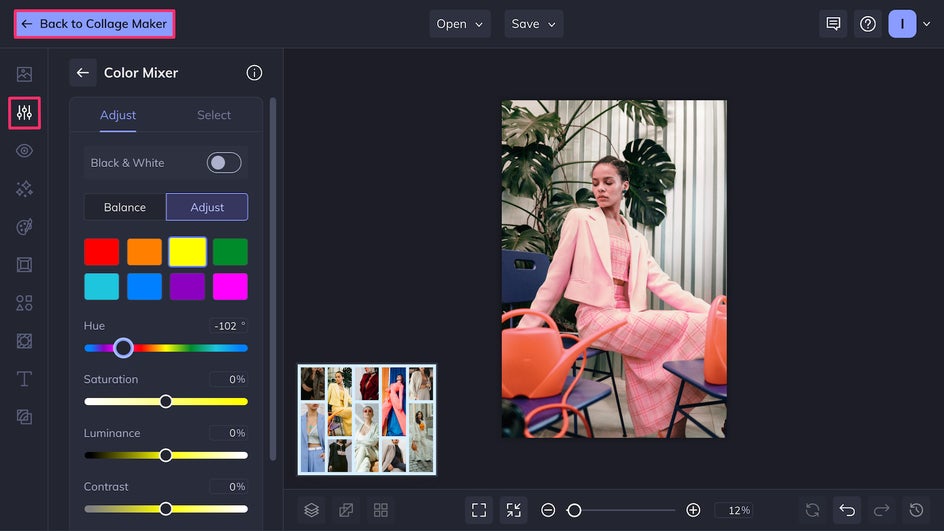Open the Open dropdown menu
This screenshot has width=944, height=531.
point(460,24)
